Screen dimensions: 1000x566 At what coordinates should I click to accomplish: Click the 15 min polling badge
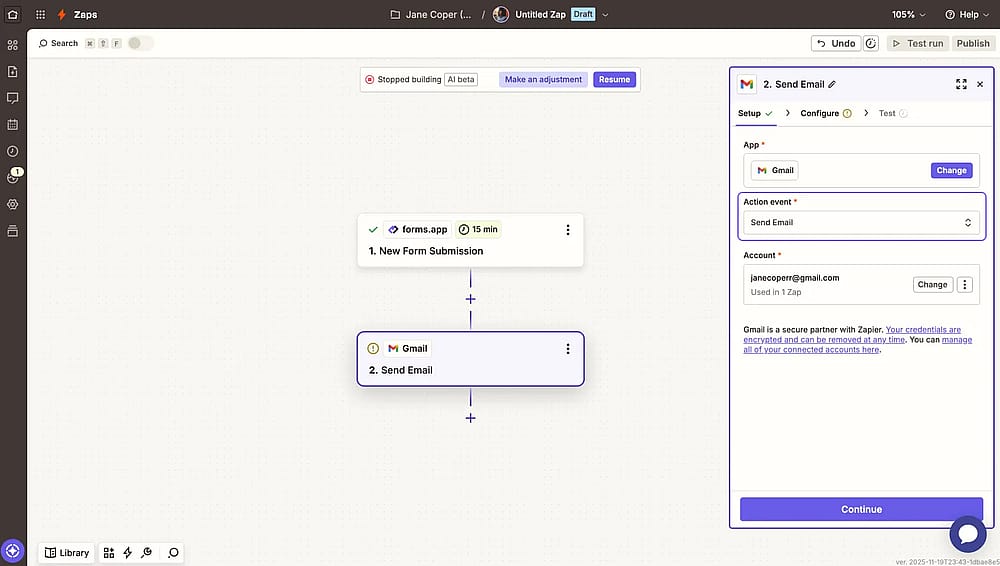coord(478,230)
